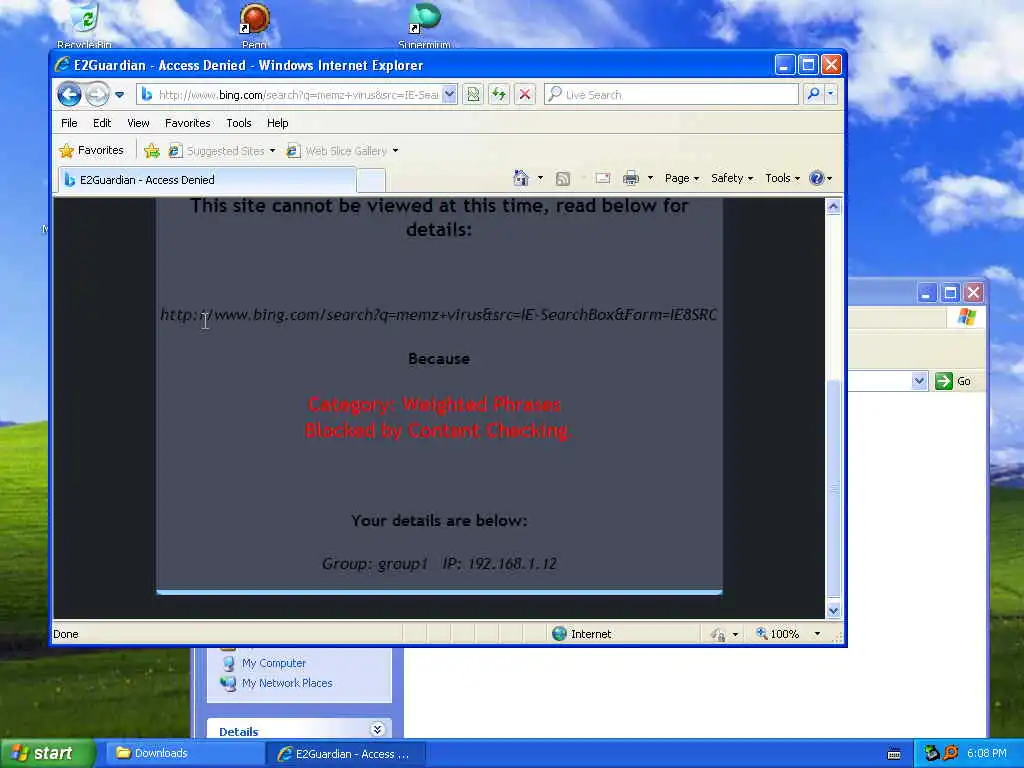1024x768 pixels.
Task: Open the Protected Mode privacy status icon
Action: point(719,634)
